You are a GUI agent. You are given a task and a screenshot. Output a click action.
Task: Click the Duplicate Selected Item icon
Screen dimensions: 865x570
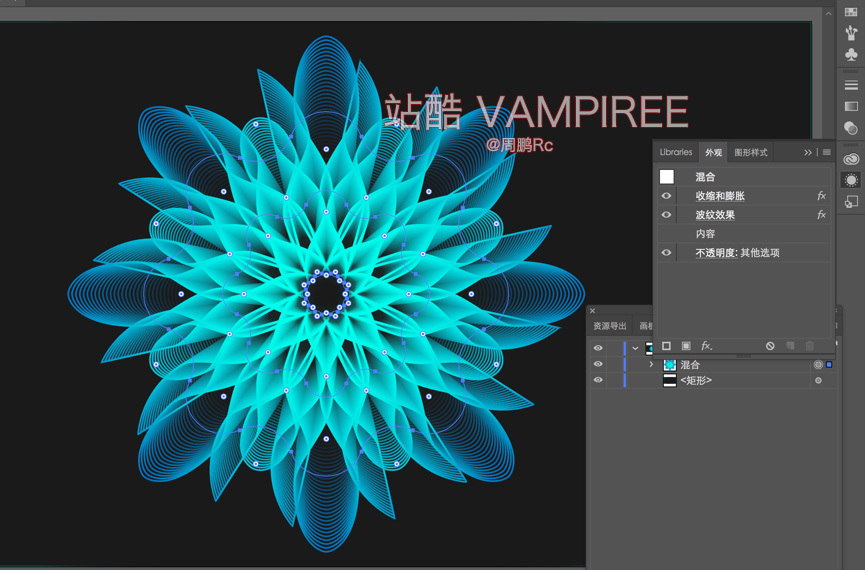pyautogui.click(x=790, y=346)
